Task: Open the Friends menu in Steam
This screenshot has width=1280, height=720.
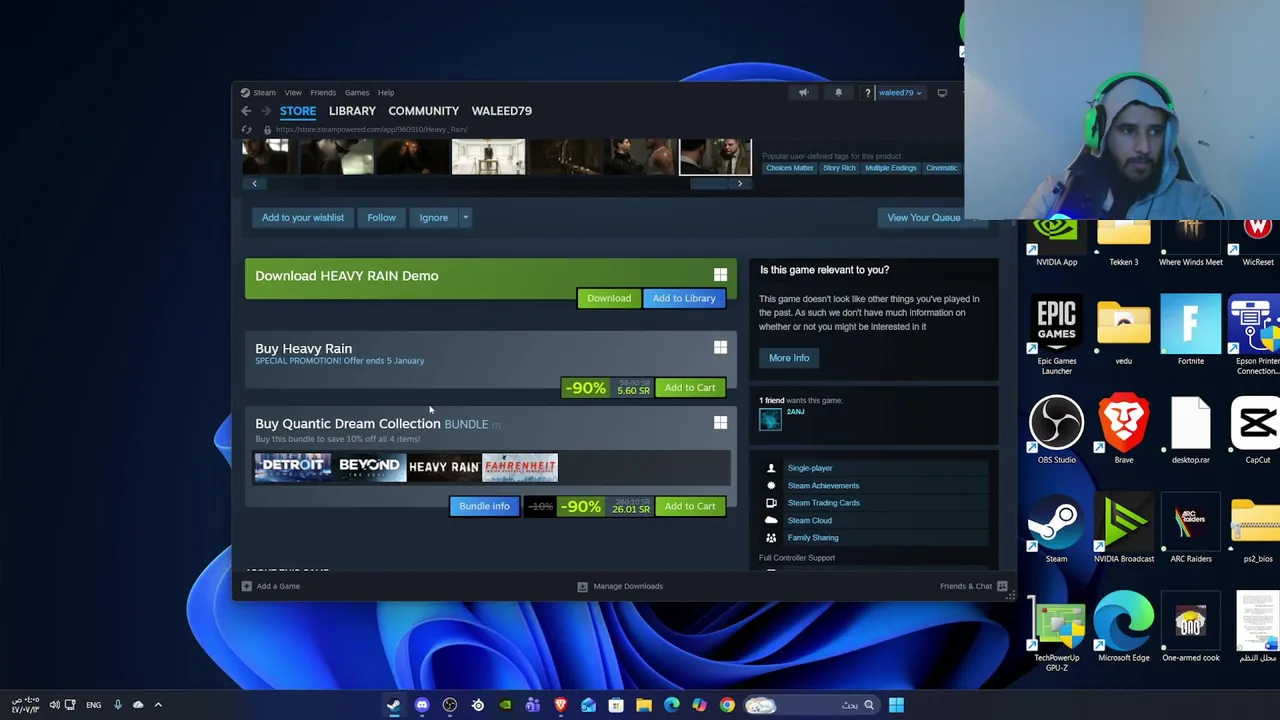Action: (323, 92)
